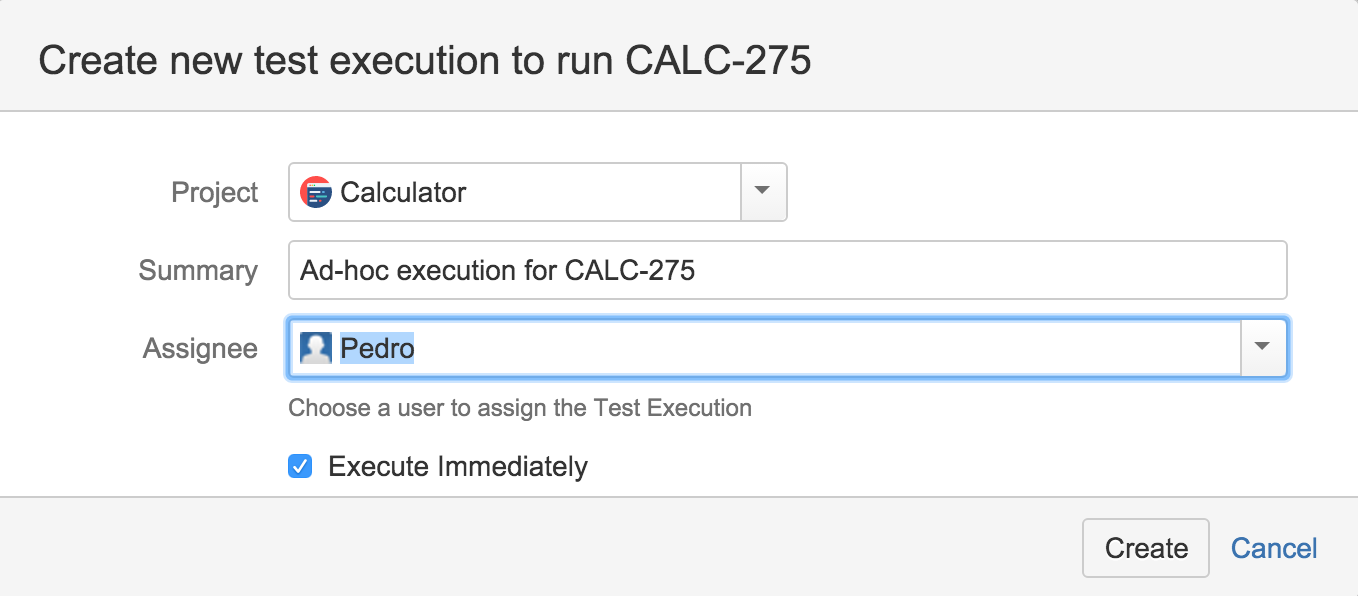Click the Create button
The image size is (1358, 596).
[x=1146, y=548]
